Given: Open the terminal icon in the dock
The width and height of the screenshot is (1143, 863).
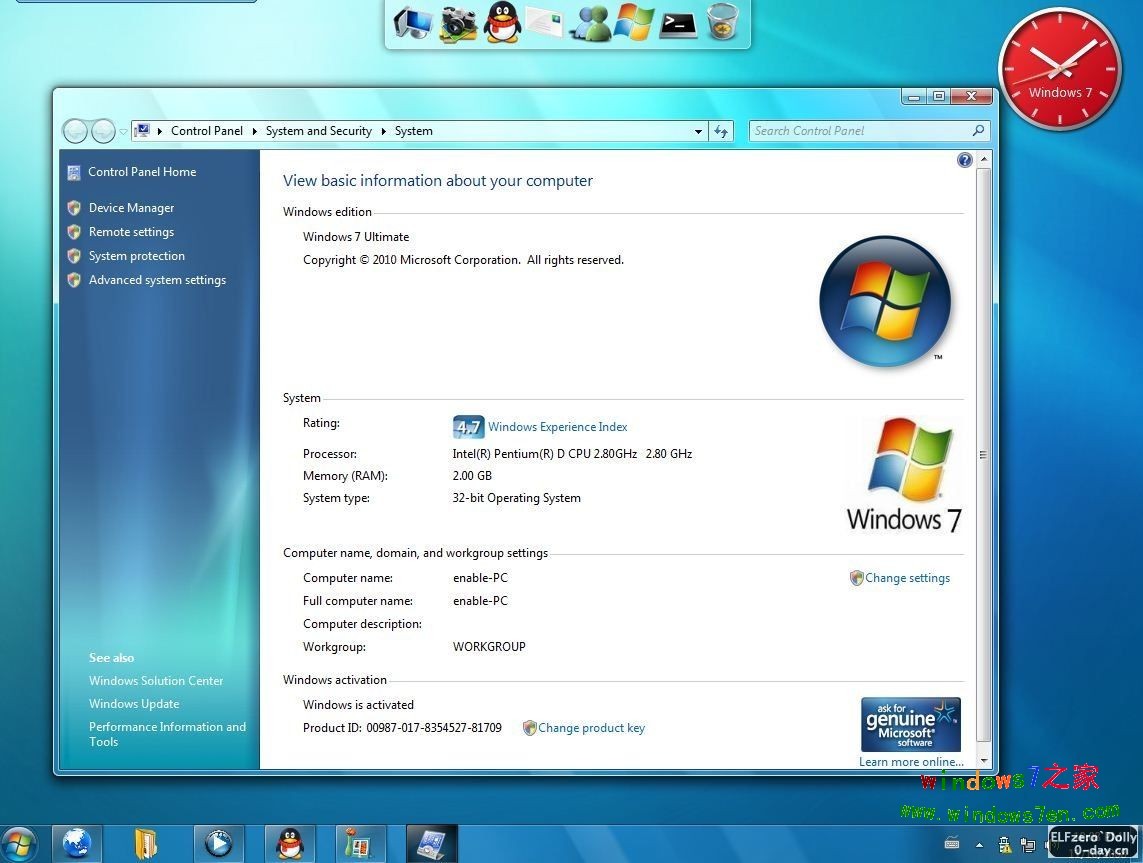Looking at the screenshot, I should [678, 24].
